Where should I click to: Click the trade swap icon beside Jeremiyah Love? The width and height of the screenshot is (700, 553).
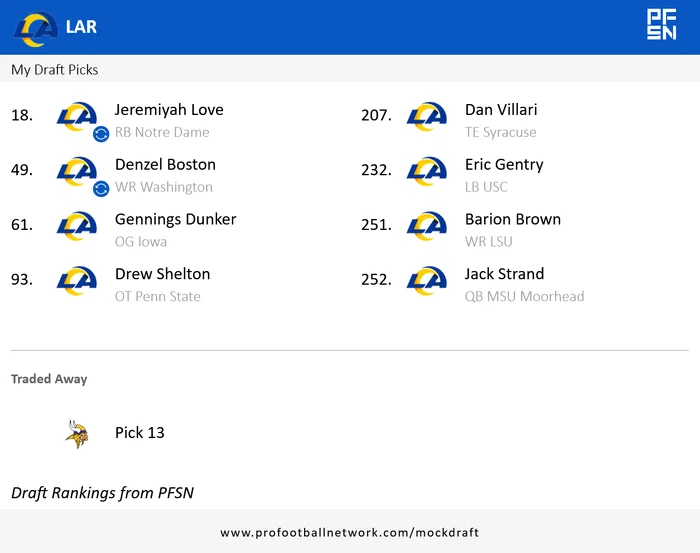[x=100, y=134]
